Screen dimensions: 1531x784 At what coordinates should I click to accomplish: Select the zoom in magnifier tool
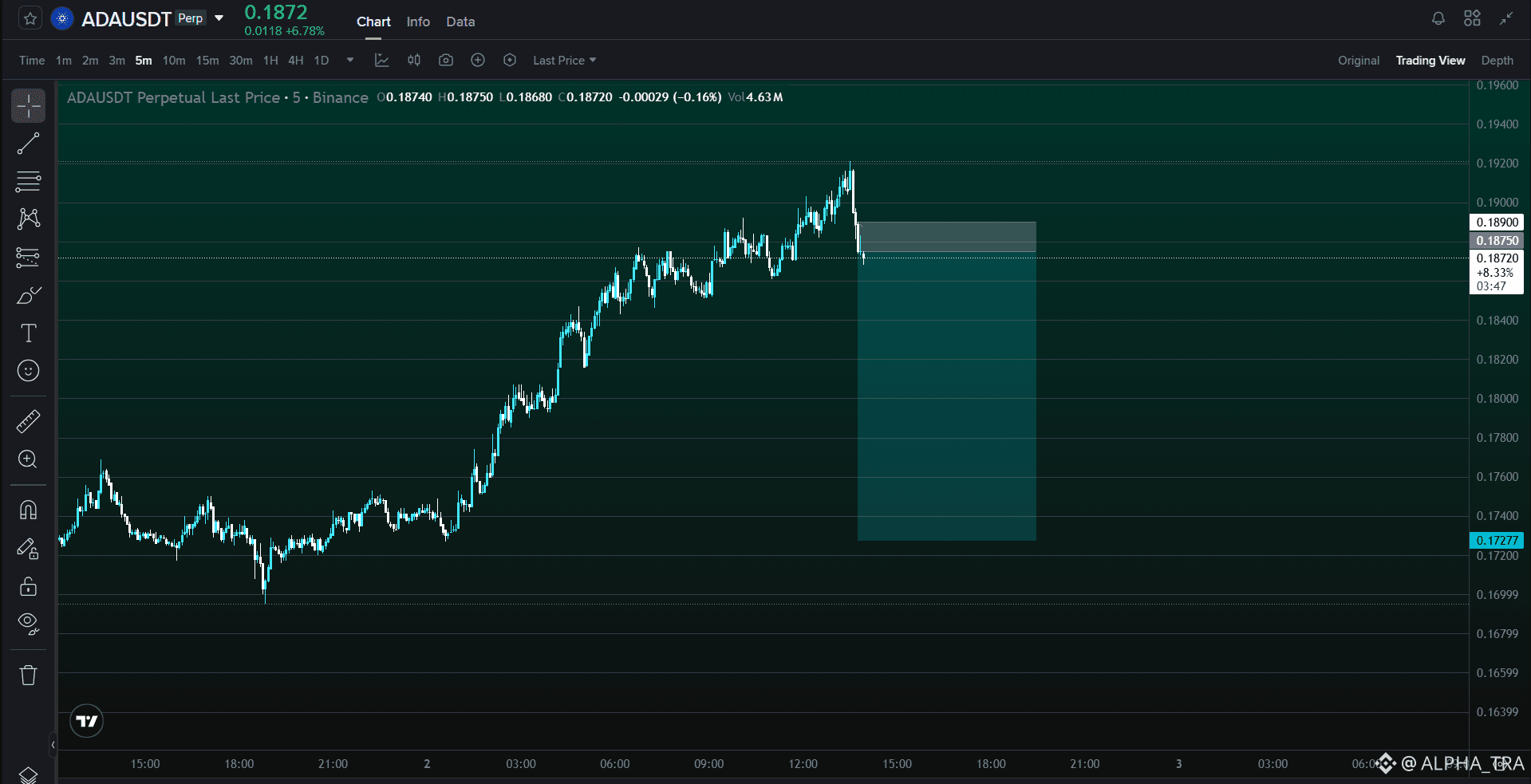click(x=29, y=459)
